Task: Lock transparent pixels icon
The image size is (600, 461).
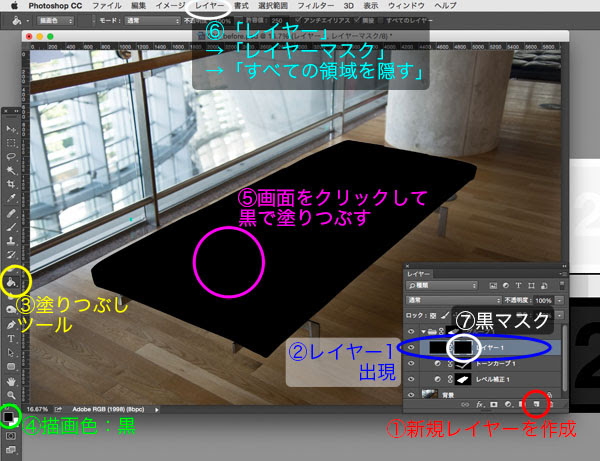Action: coord(433,316)
